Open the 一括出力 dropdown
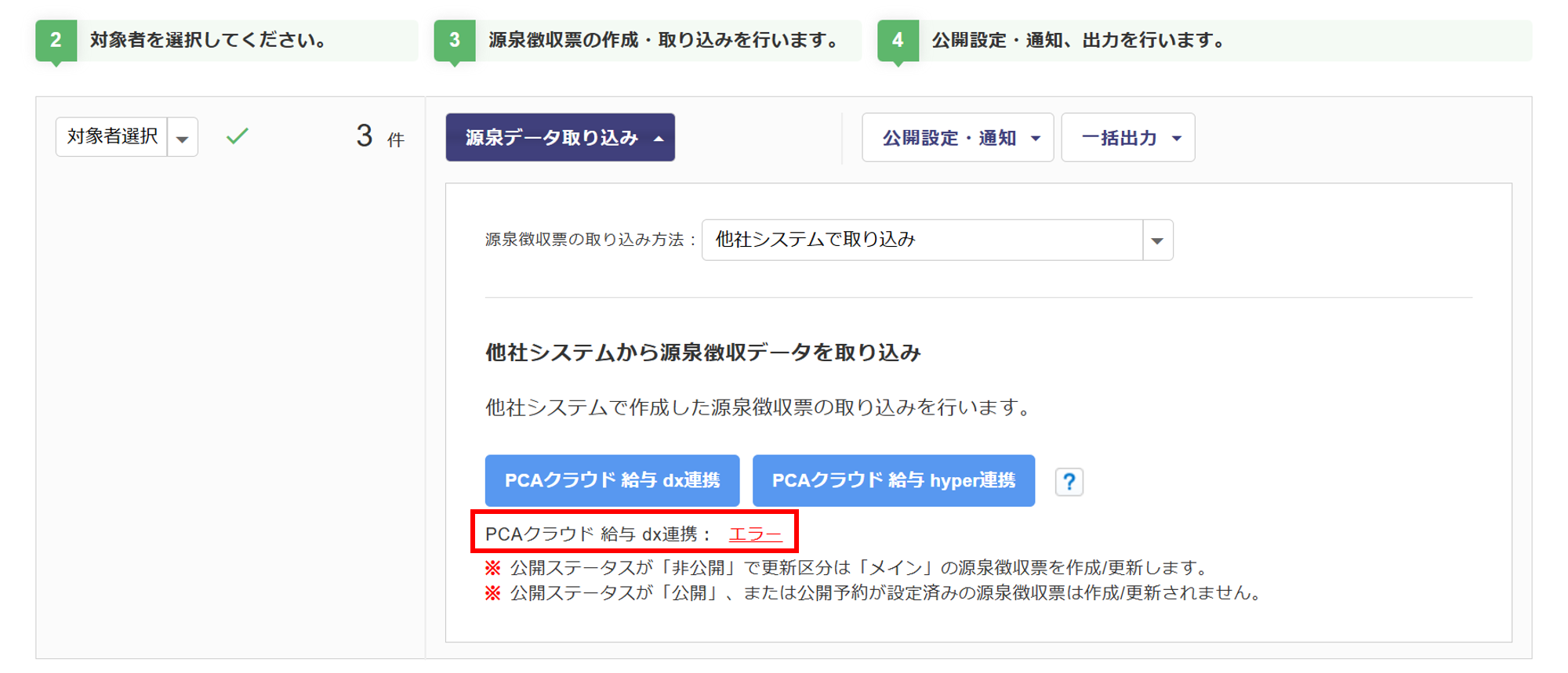 [1128, 138]
